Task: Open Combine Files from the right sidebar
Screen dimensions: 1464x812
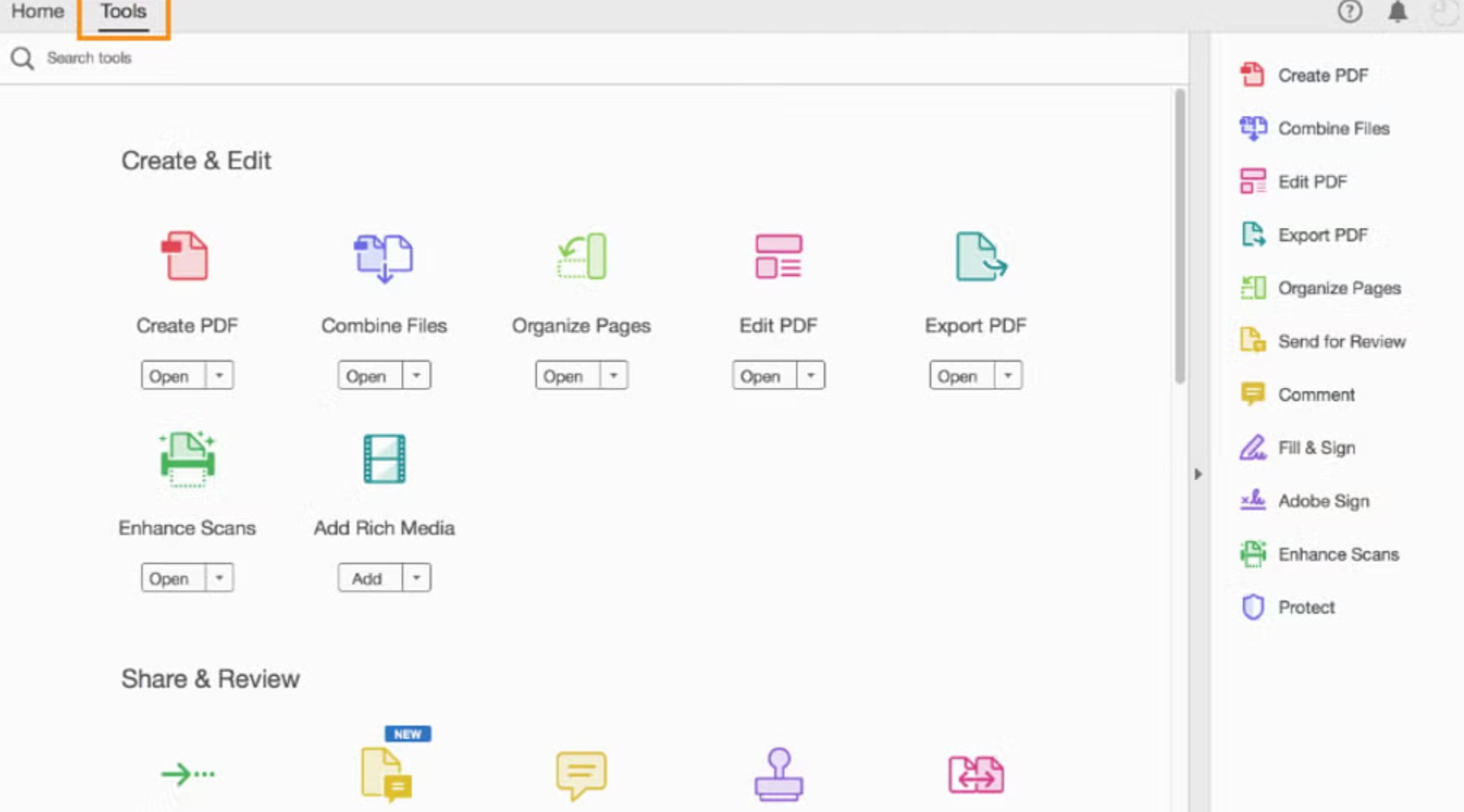Action: click(x=1315, y=128)
